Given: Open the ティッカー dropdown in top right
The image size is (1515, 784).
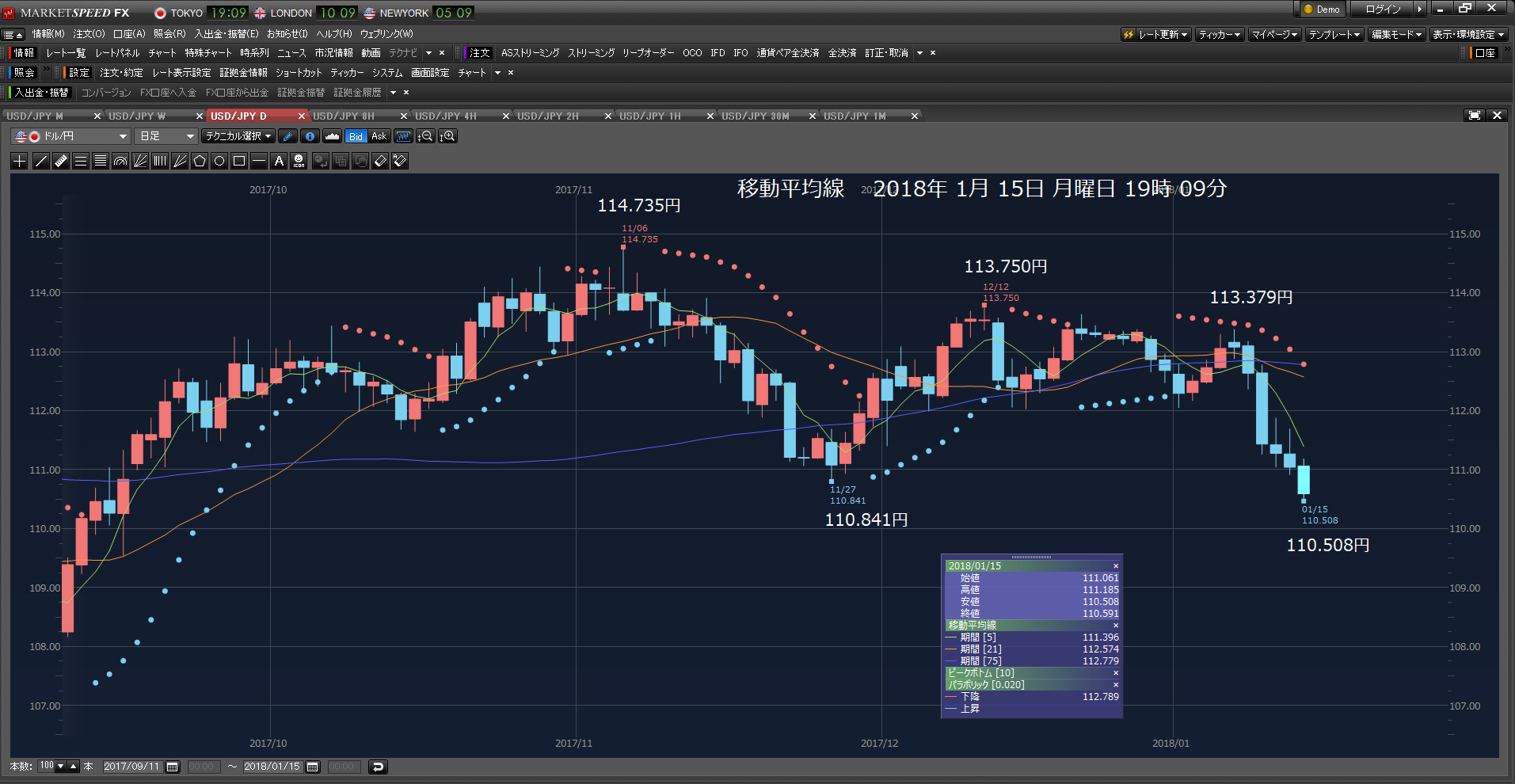Looking at the screenshot, I should 1220,35.
